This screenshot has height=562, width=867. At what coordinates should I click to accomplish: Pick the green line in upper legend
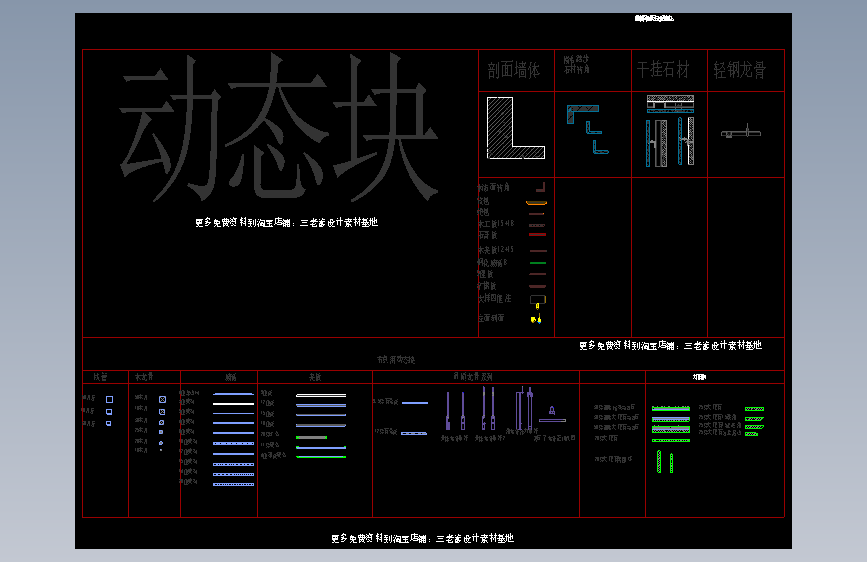(537, 263)
